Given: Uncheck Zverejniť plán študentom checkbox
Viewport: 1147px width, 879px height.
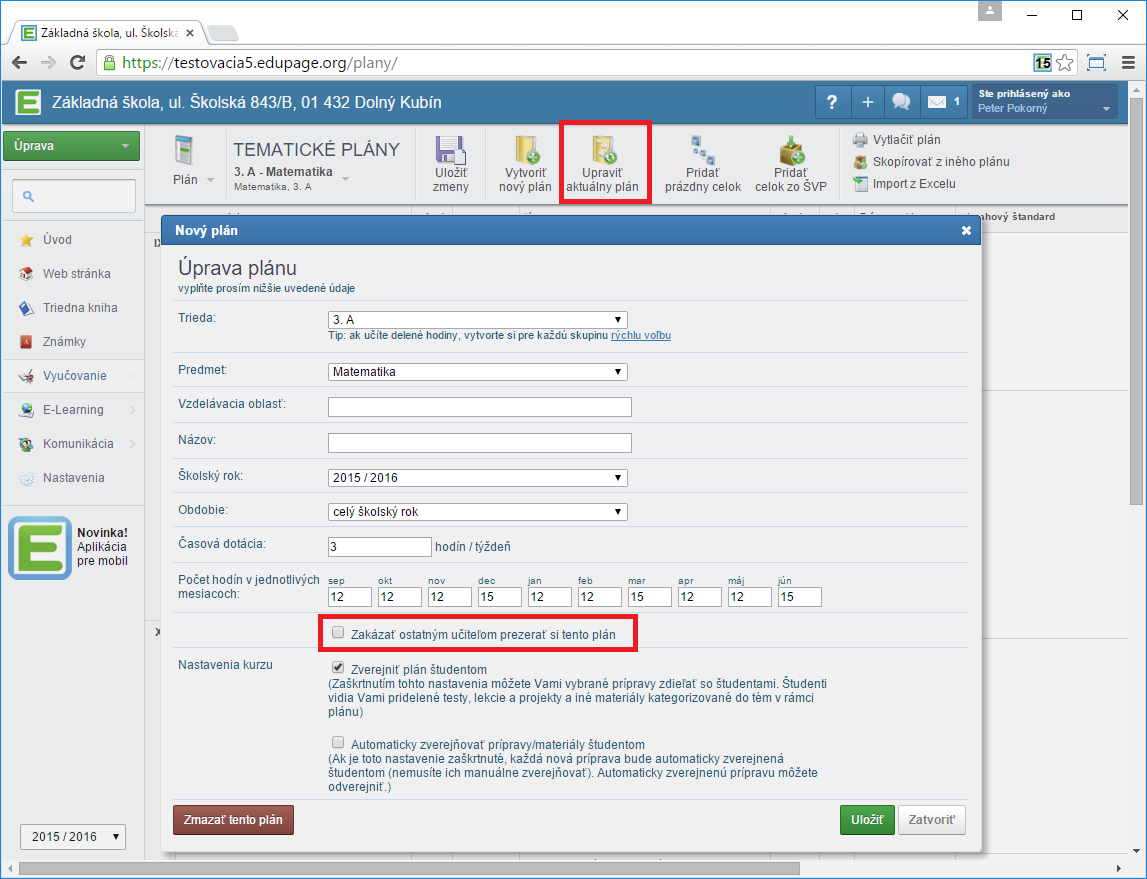Looking at the screenshot, I should tap(338, 668).
